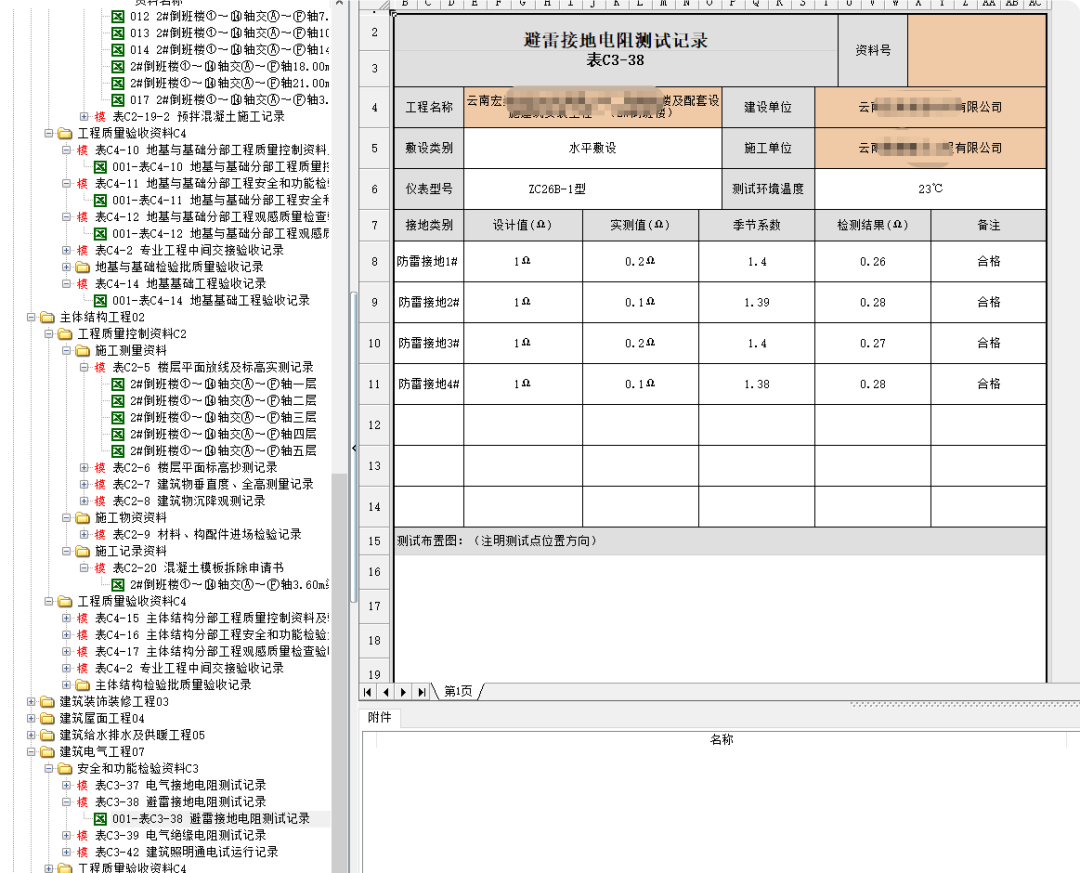Switch to 第1页 sheet tab
1080x873 pixels.
458,691
